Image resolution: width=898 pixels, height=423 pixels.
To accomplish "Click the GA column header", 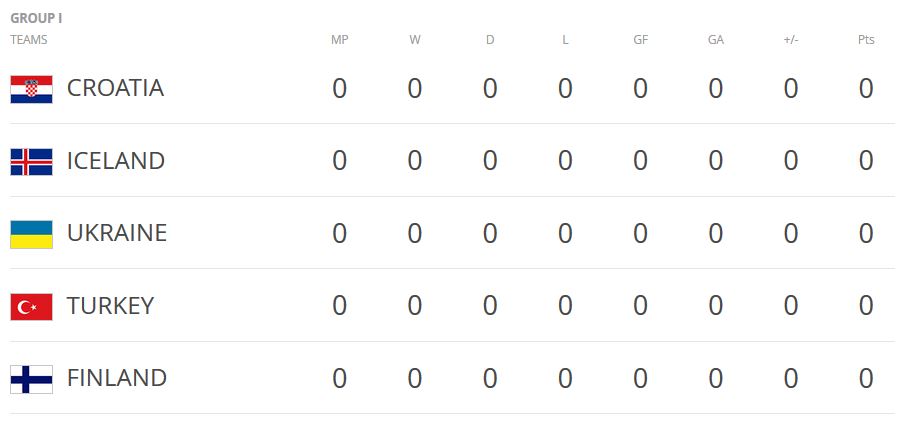I will pyautogui.click(x=715, y=40).
